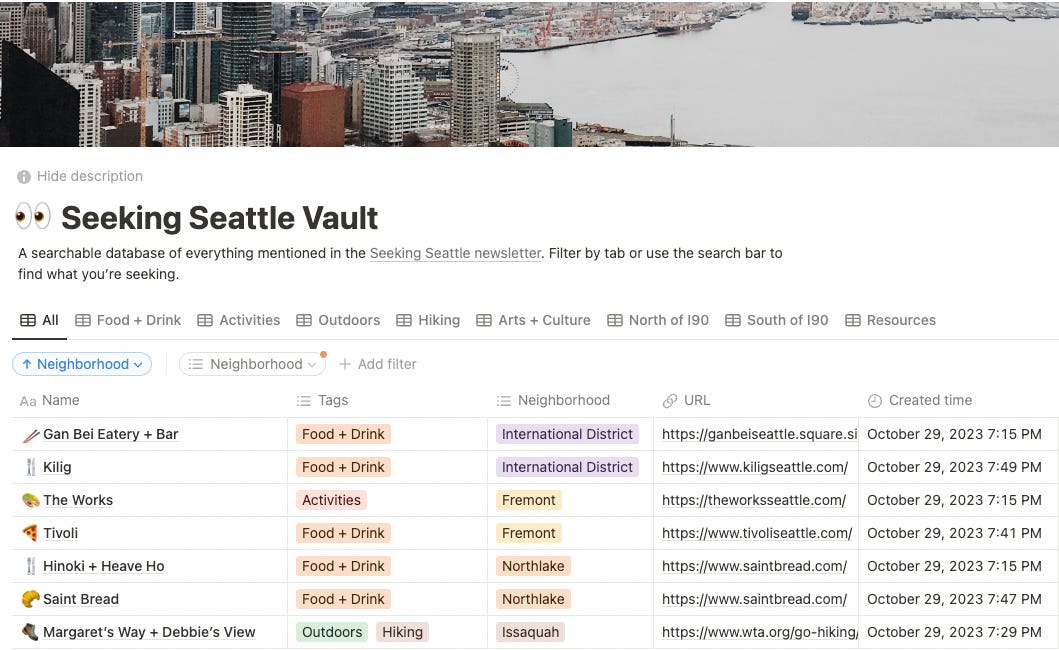Open the Saint Bread entry
This screenshot has height=650, width=1059.
click(x=81, y=599)
